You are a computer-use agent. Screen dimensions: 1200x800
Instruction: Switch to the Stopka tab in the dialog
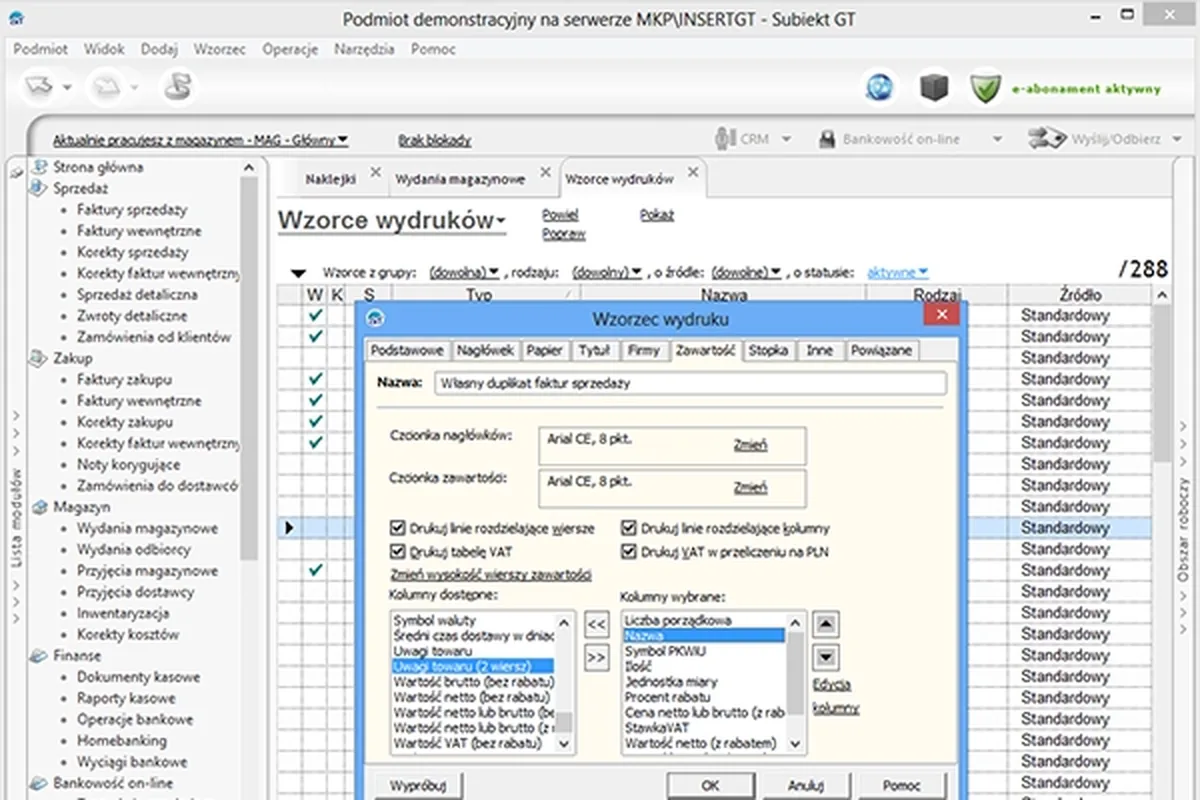(x=769, y=350)
